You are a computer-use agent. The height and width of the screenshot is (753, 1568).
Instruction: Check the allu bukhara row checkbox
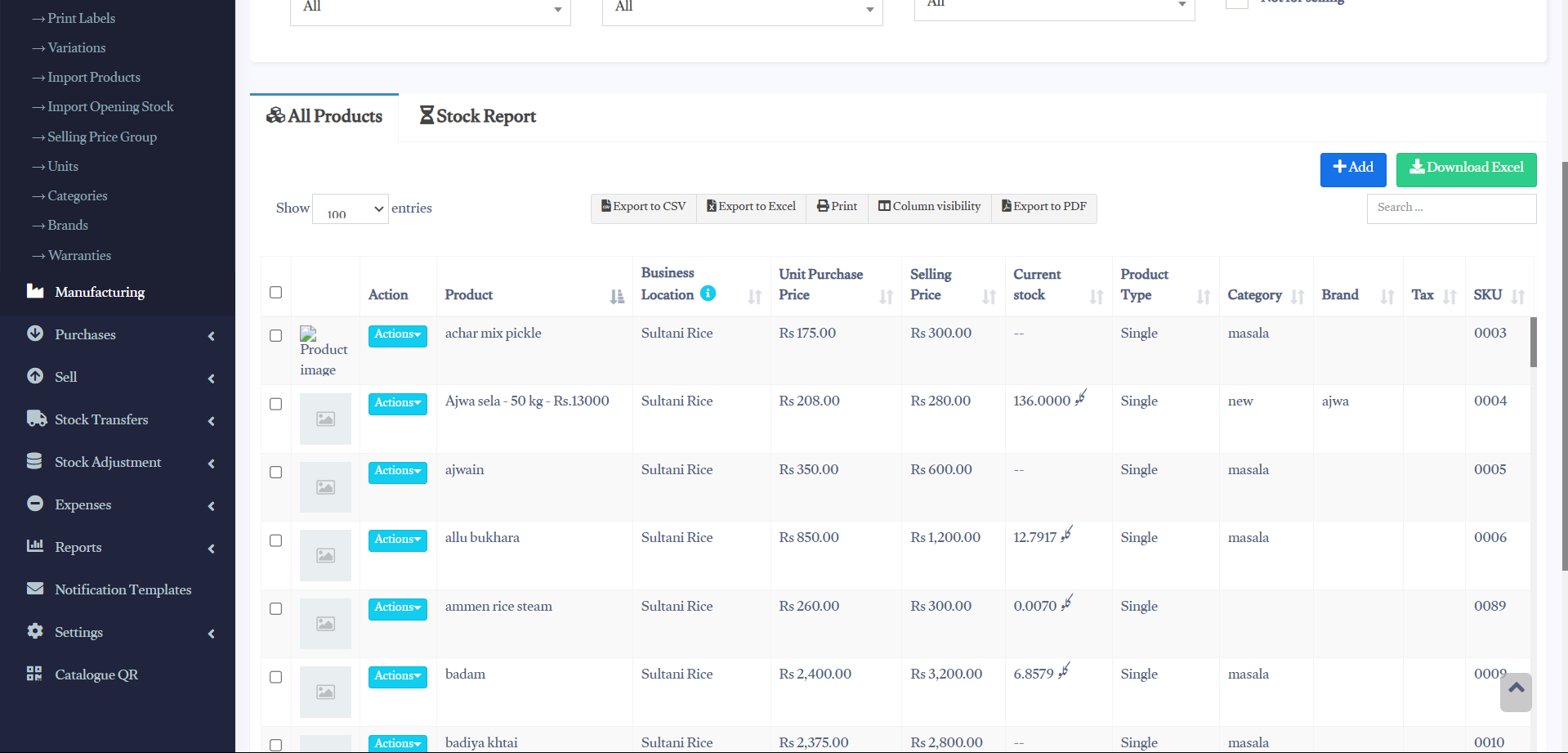click(x=276, y=541)
